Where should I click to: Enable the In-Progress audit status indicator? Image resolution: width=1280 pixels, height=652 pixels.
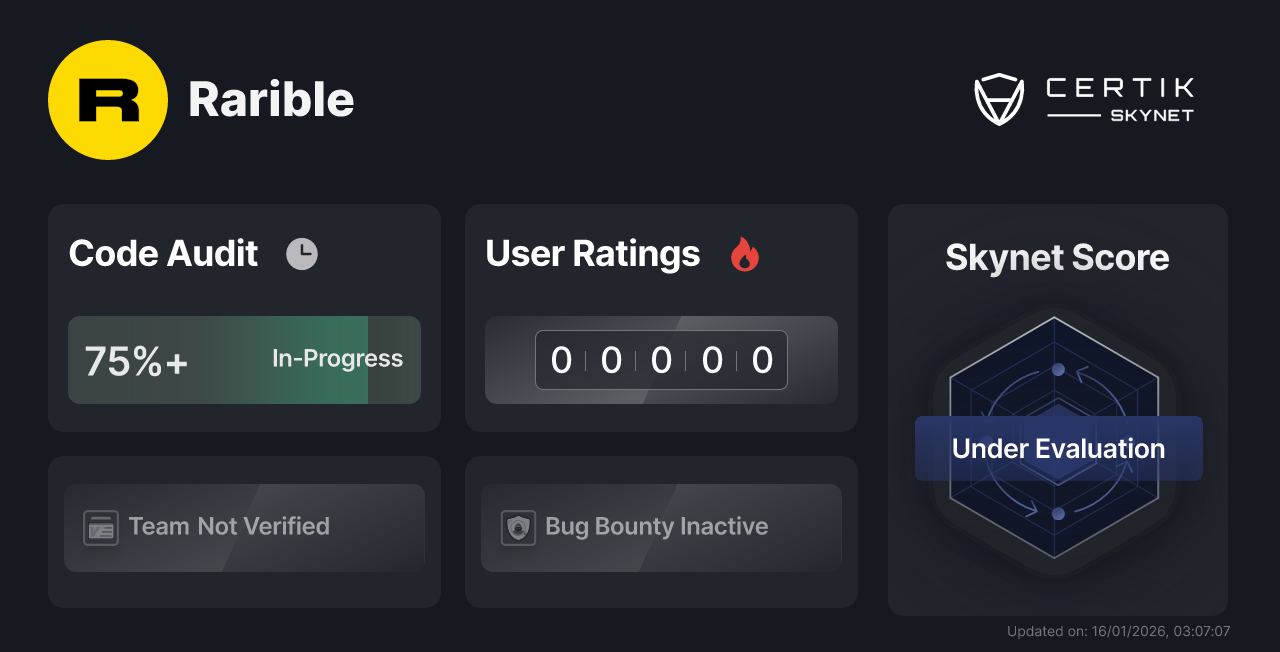(337, 359)
